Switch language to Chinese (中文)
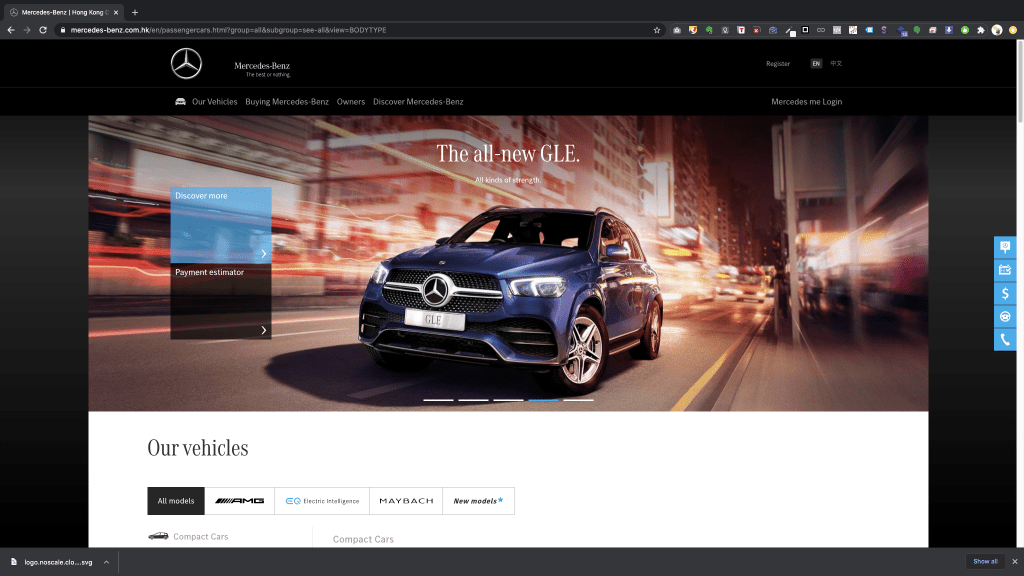 (836, 63)
